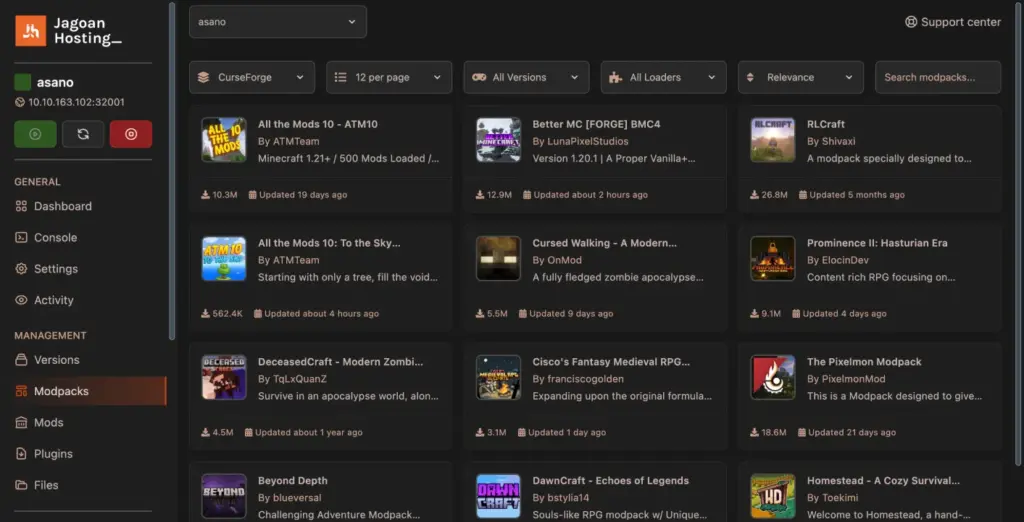This screenshot has height=522, width=1024.
Task: Click the Cisco's Fantasy Medieval RPG thumbnail
Action: pos(498,378)
